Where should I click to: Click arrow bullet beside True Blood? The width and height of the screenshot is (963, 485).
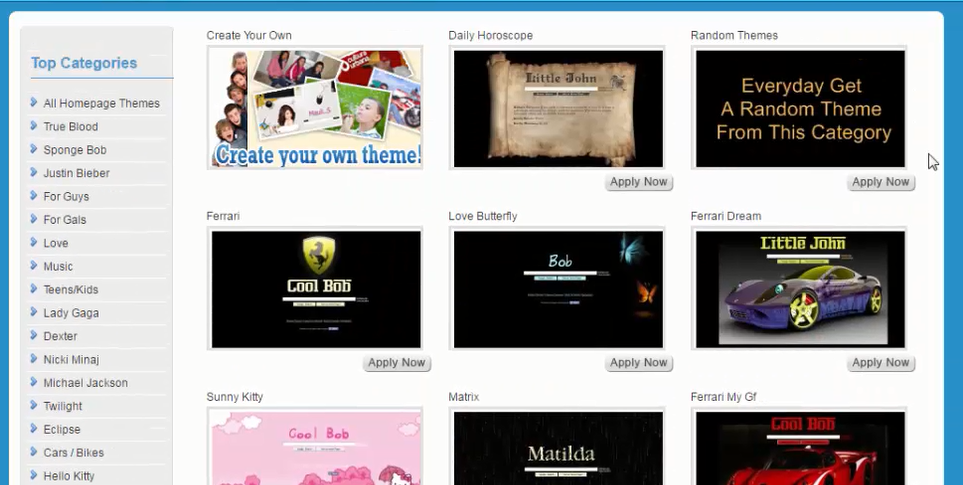tap(34, 126)
